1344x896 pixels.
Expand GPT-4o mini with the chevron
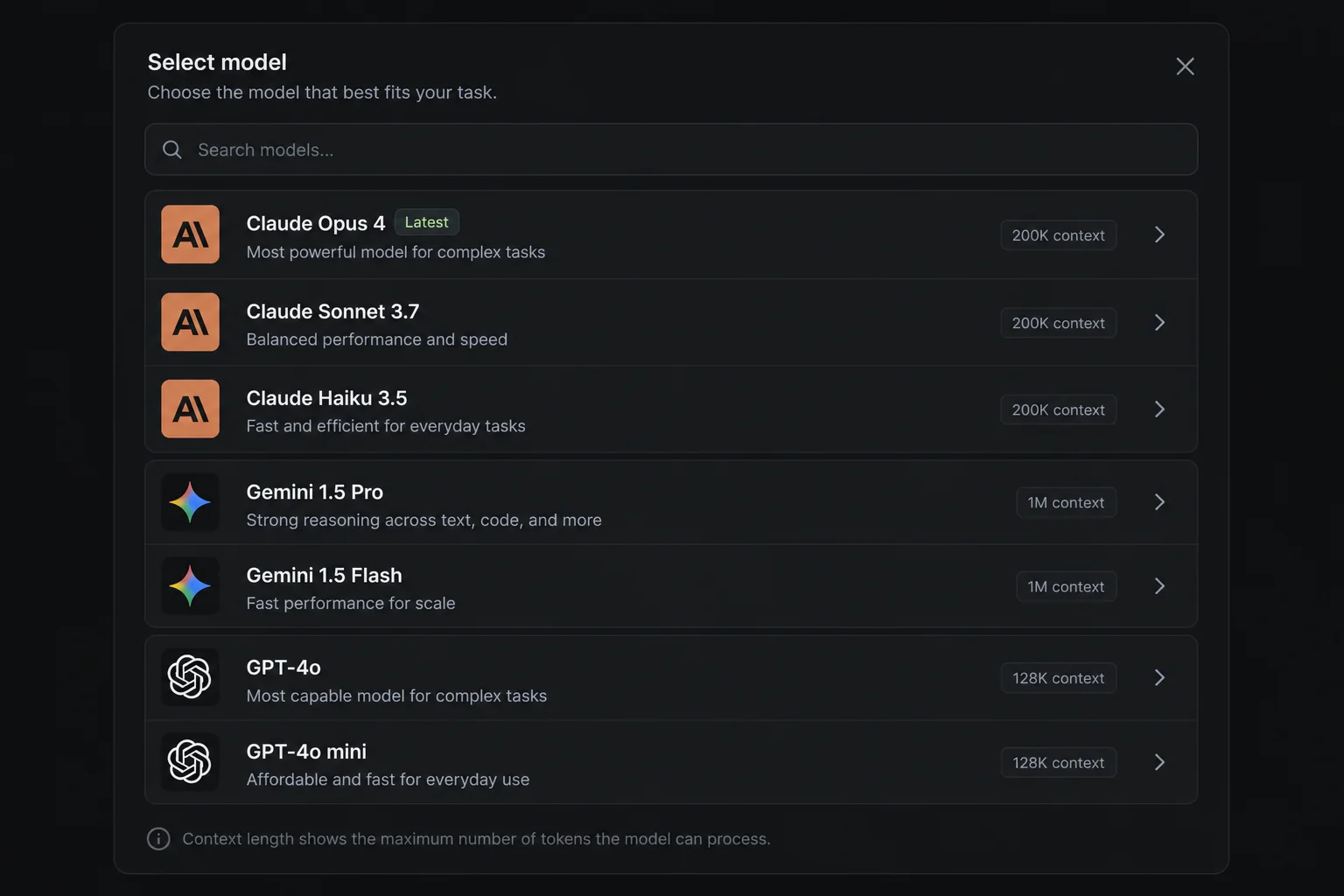[1159, 762]
